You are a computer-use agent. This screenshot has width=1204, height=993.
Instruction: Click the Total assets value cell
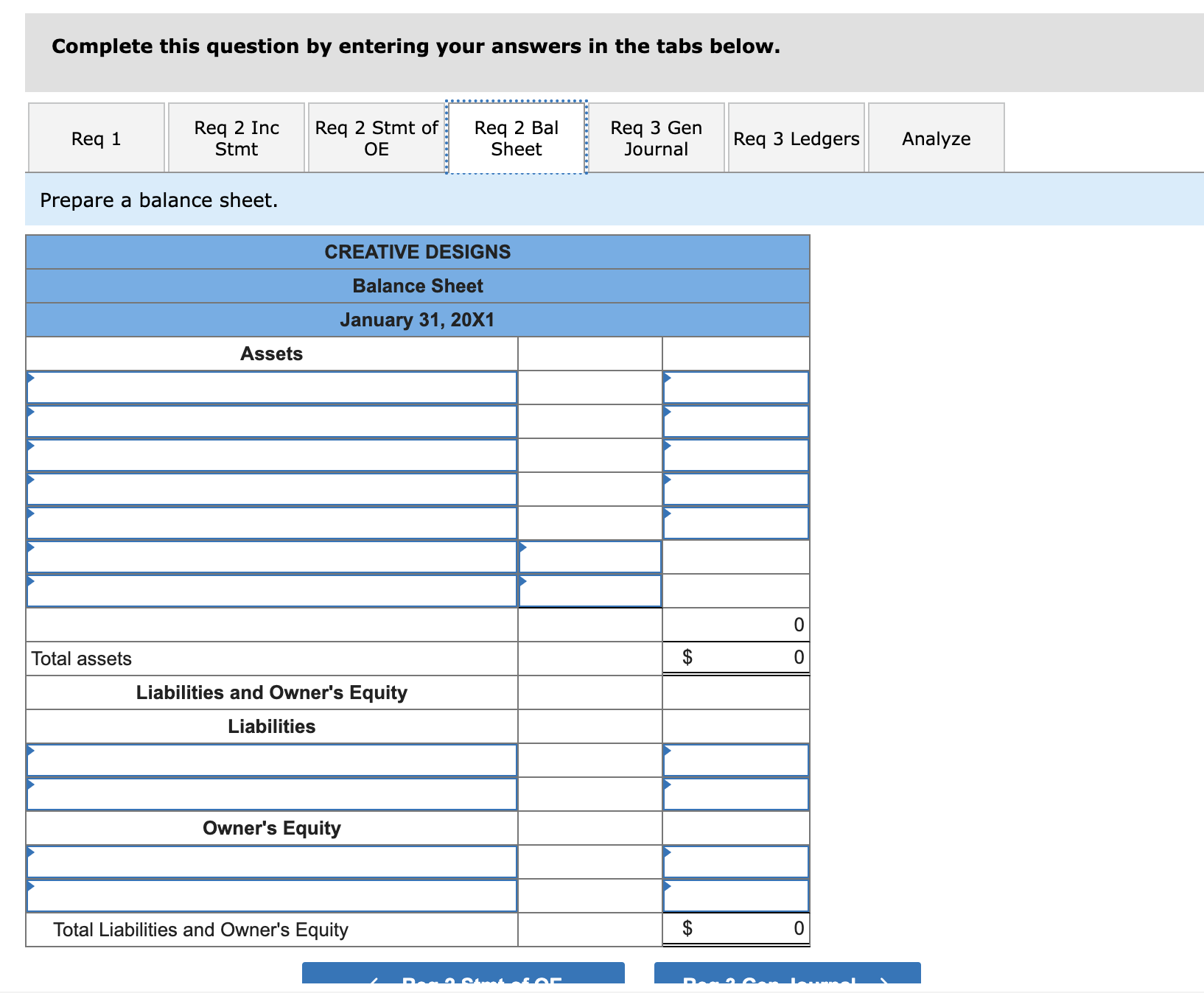[x=735, y=658]
